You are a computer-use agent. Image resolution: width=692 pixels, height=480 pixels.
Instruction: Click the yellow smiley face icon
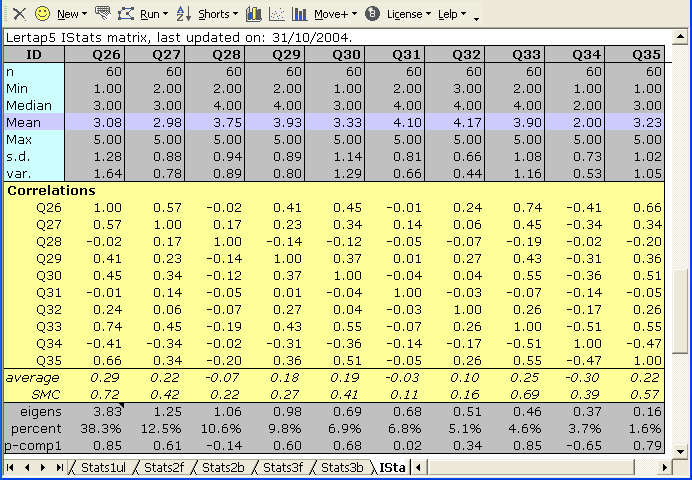coord(42,14)
